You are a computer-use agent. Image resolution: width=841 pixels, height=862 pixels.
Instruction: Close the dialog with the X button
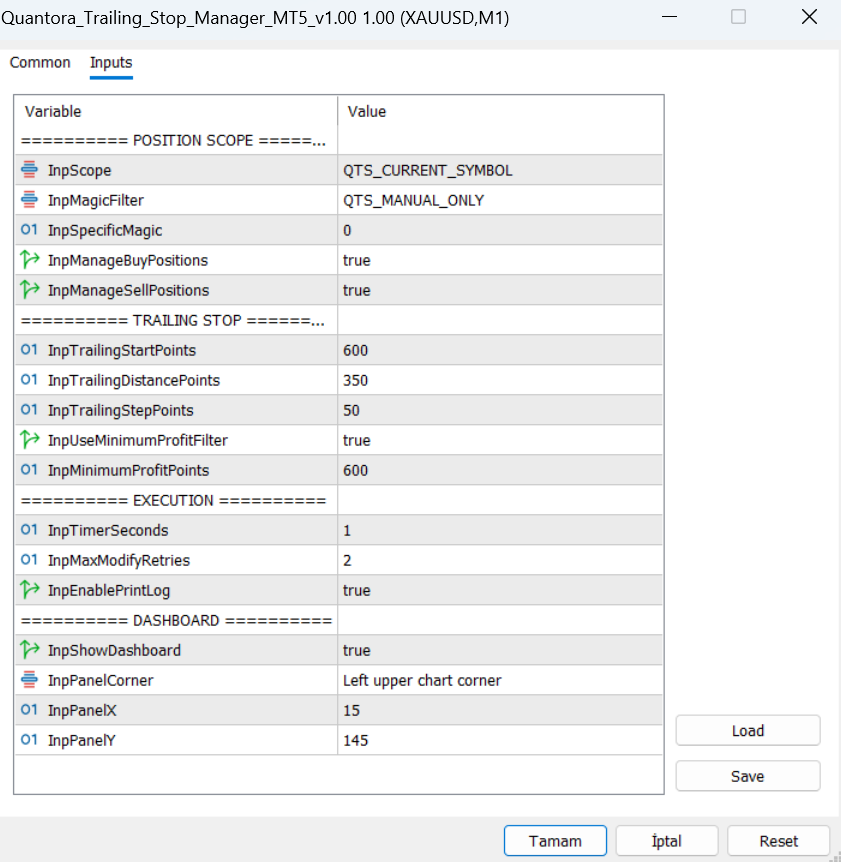(809, 17)
